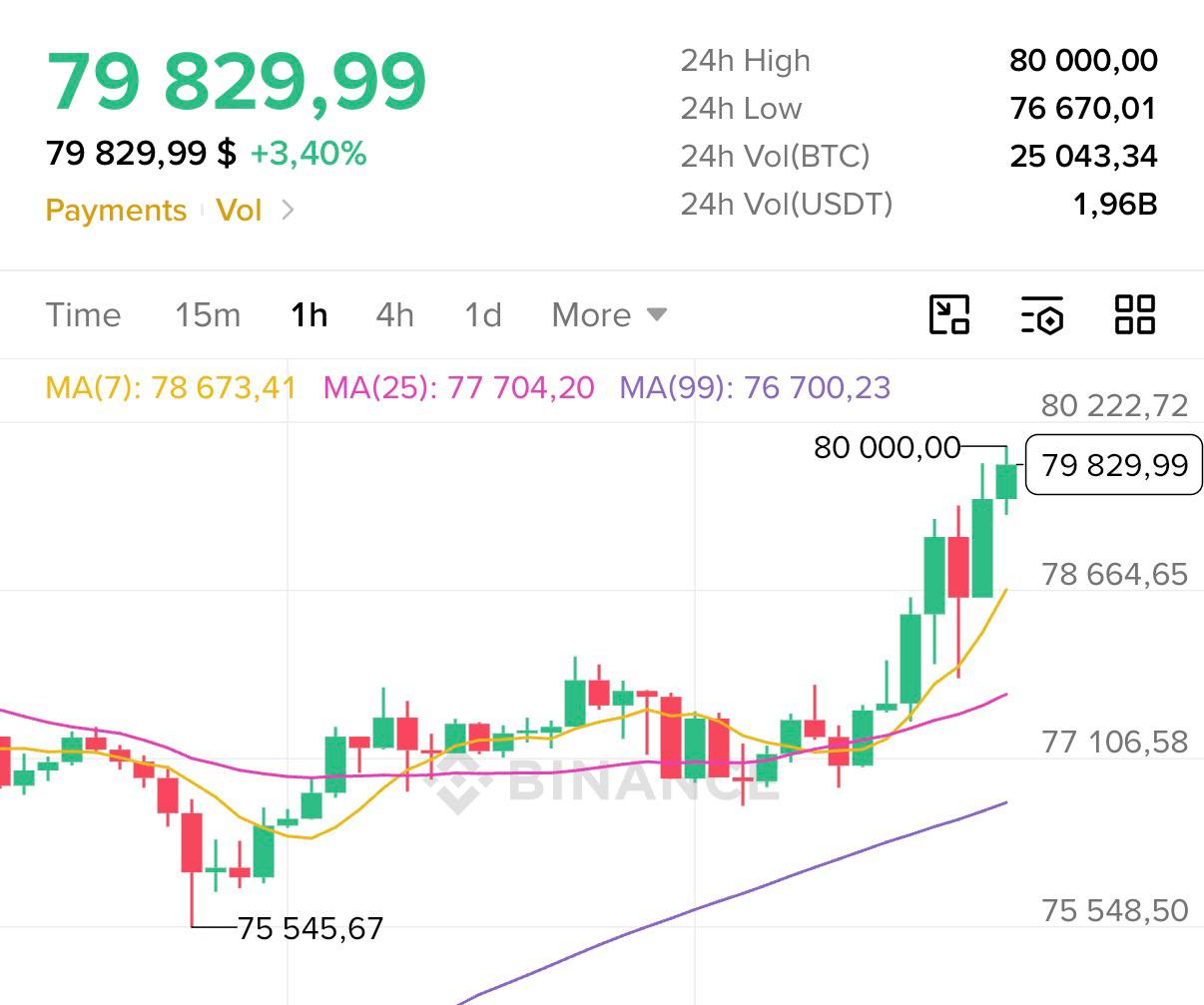Tap the 80 222,72 price axis label
The image size is (1204, 1005).
tap(1114, 405)
